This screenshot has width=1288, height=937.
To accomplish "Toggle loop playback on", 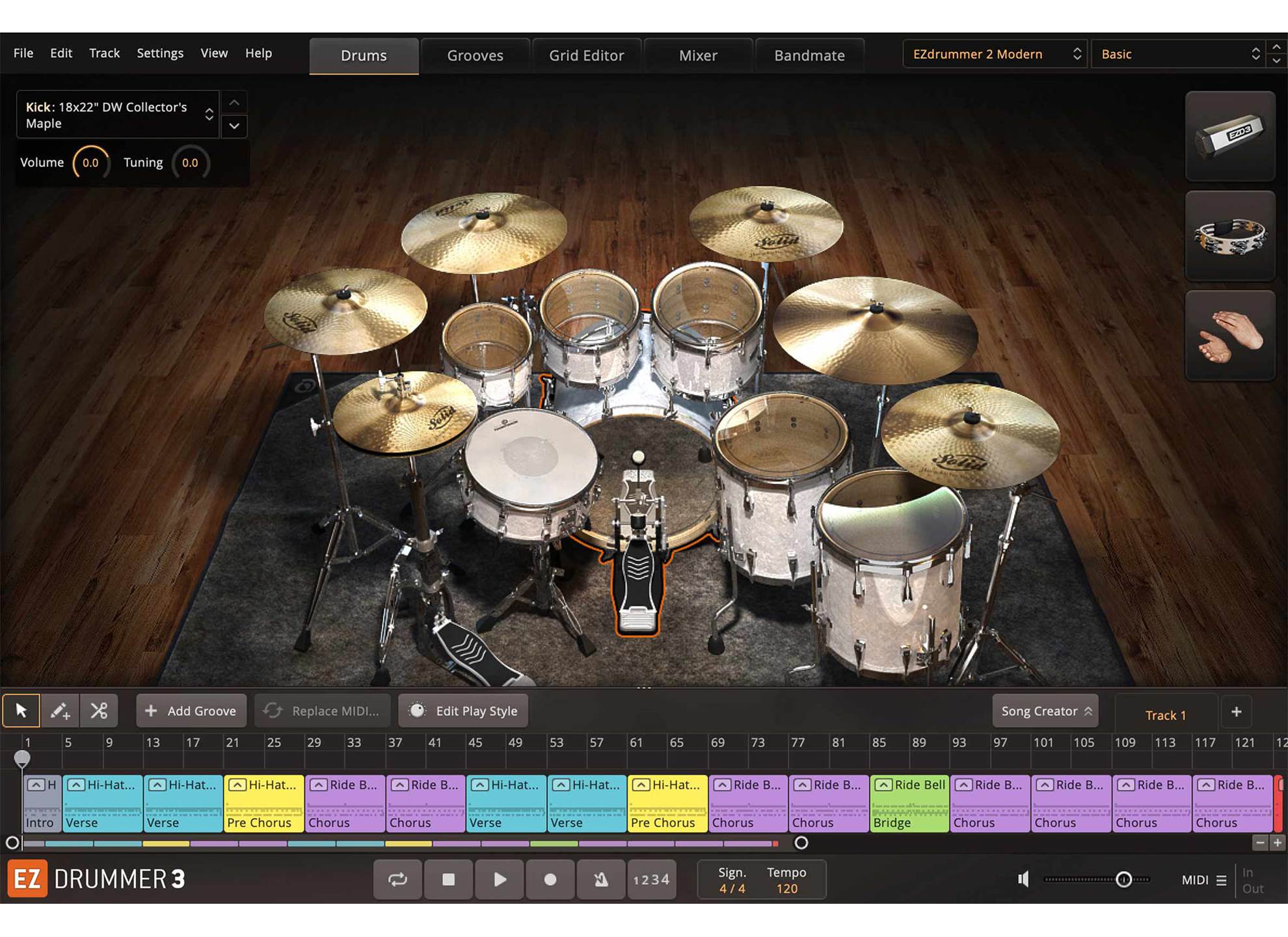I will pyautogui.click(x=397, y=880).
